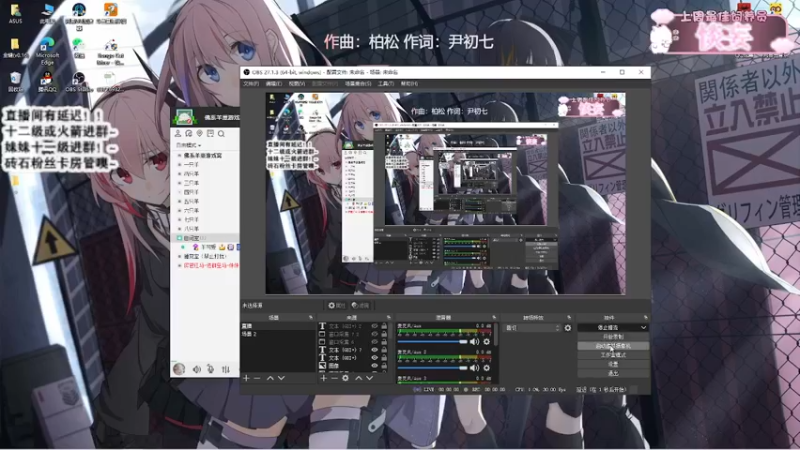Click 退出 to exit OBS
Screen dimensions: 800x450
pos(613,373)
